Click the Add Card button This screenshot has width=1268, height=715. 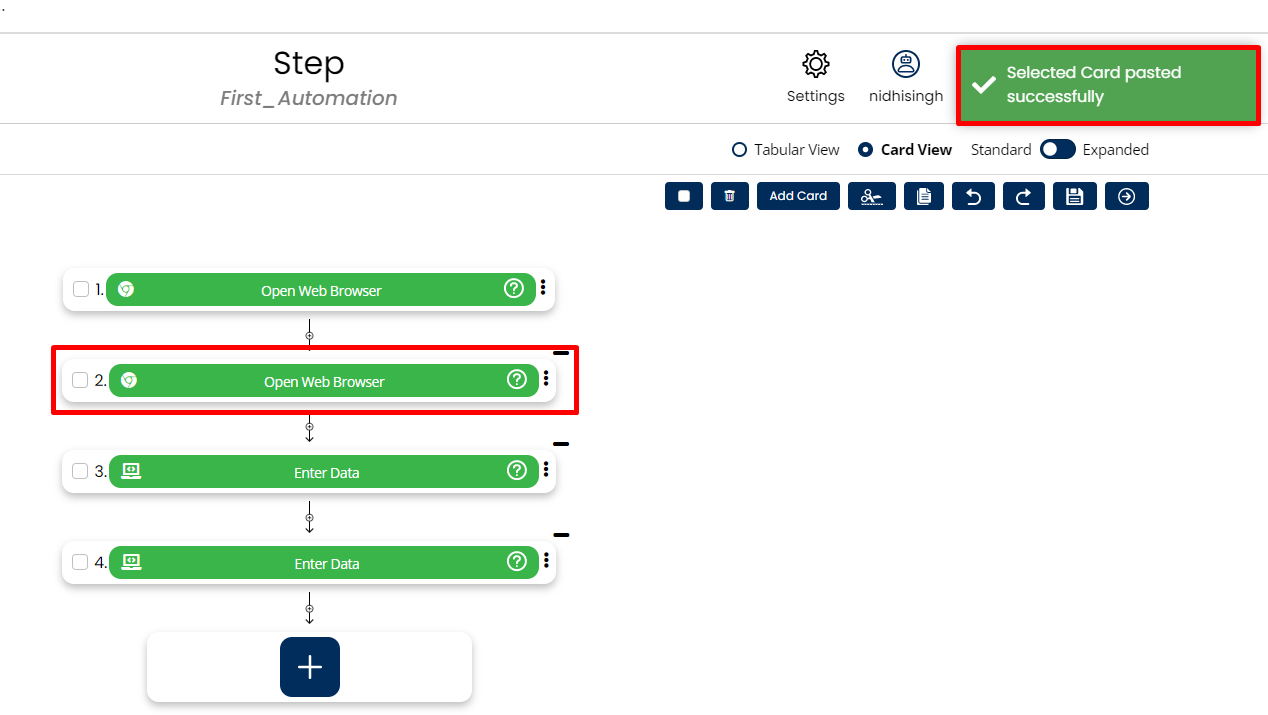(798, 196)
